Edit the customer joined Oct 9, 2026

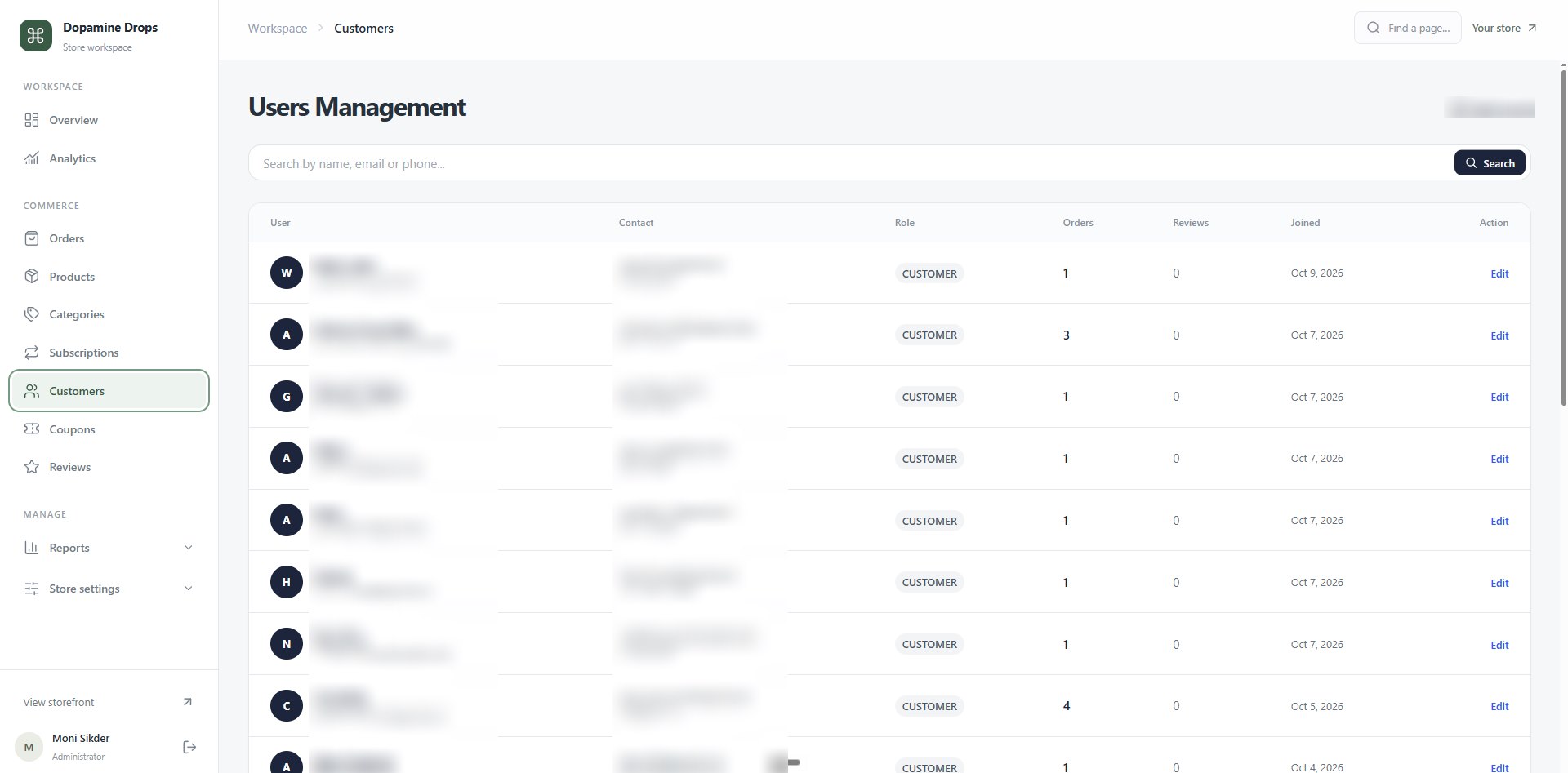click(1499, 273)
